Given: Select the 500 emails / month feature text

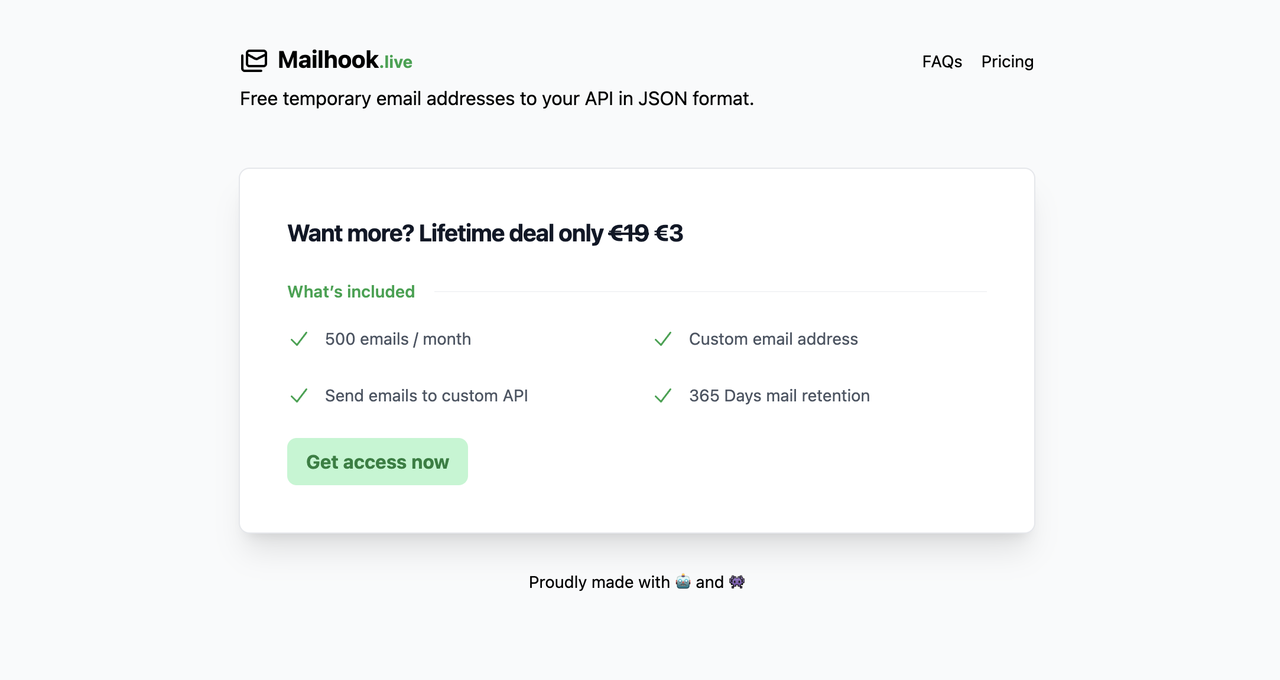Looking at the screenshot, I should point(397,339).
